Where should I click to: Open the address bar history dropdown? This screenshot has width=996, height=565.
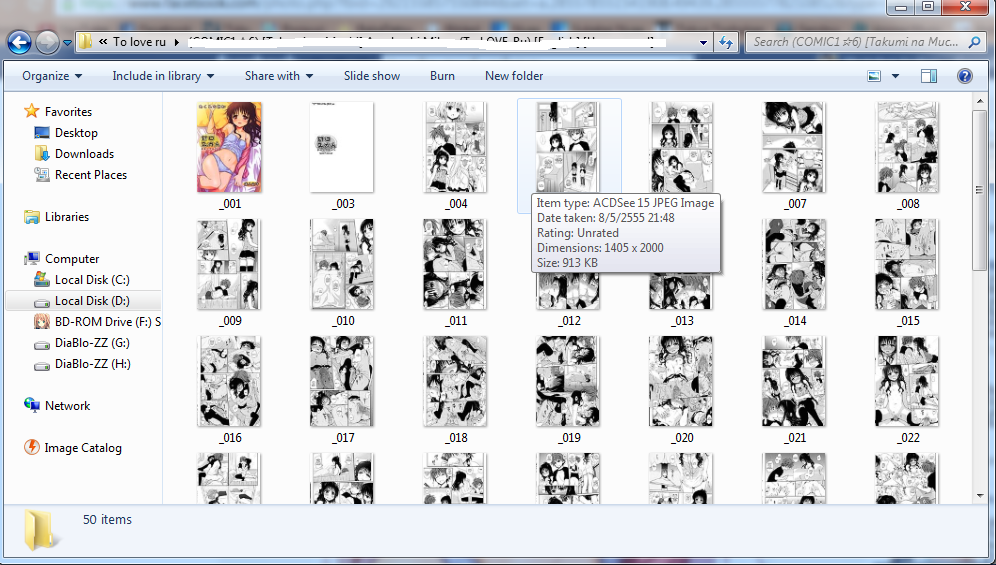703,43
